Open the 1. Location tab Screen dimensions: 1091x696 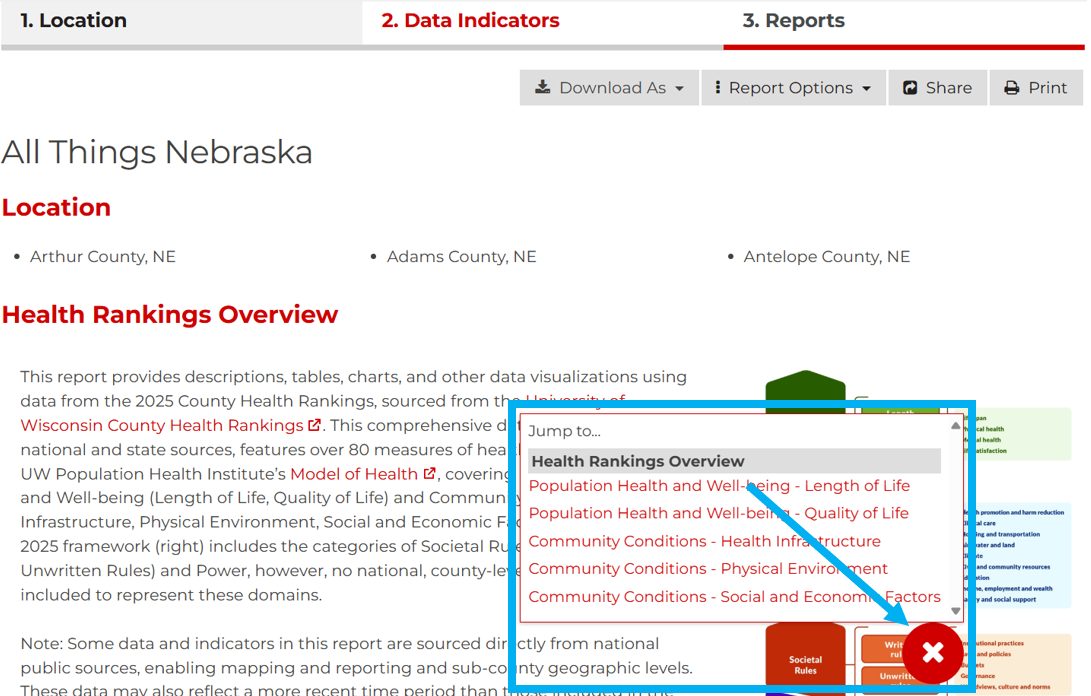[181, 22]
